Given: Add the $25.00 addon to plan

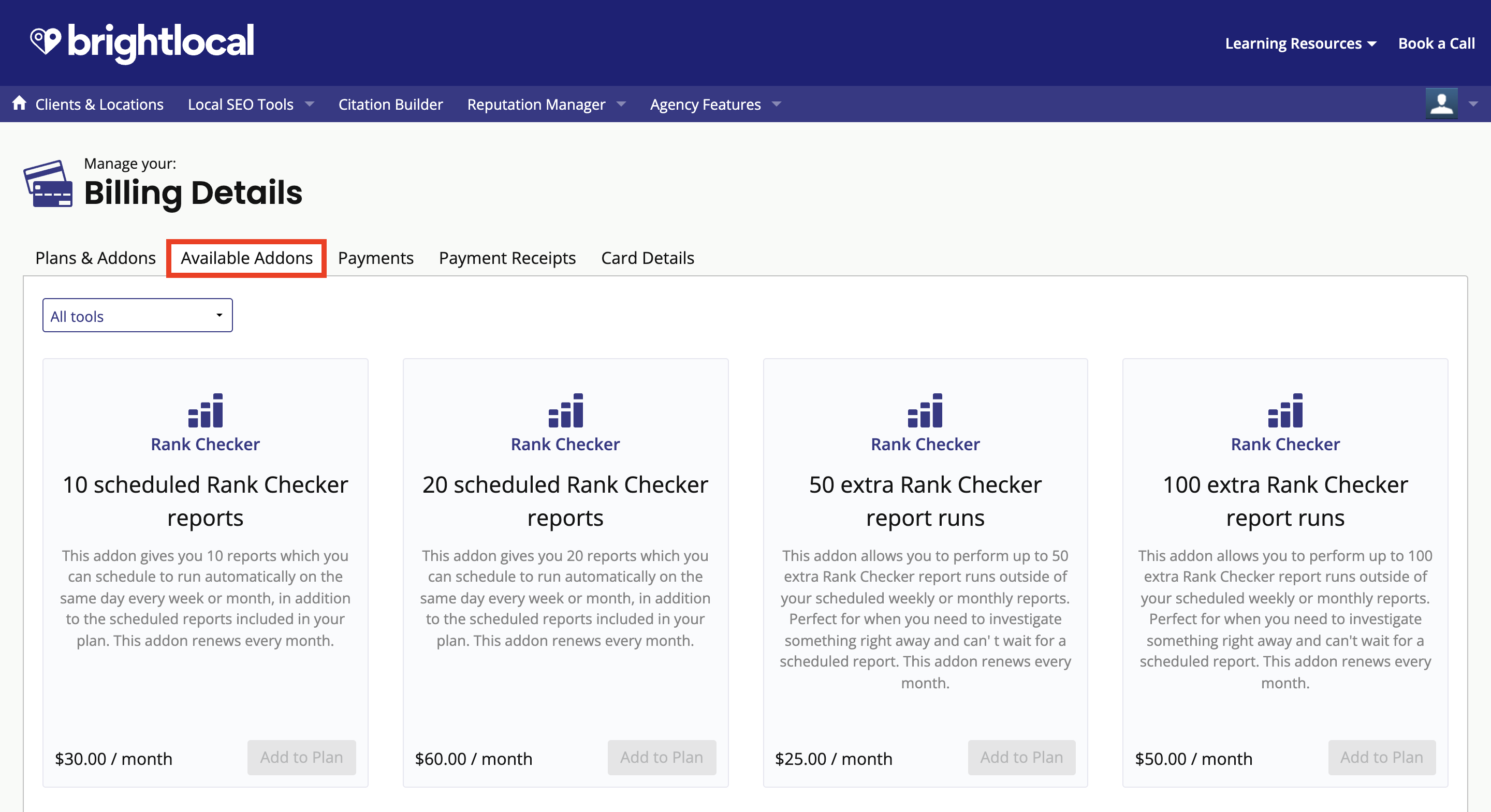Looking at the screenshot, I should [1021, 757].
